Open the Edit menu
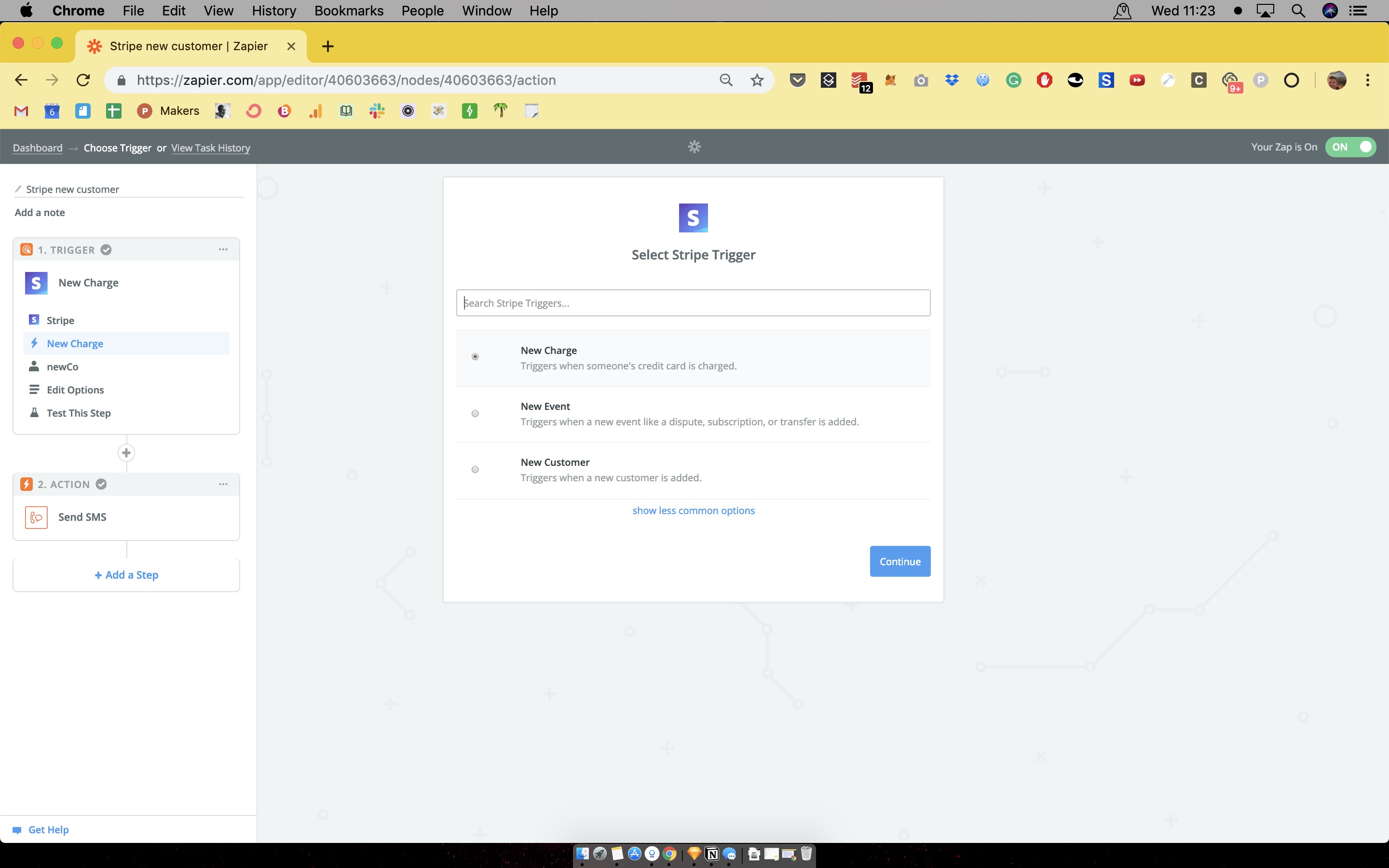Screen dimensions: 1389x868 (x=173, y=10)
